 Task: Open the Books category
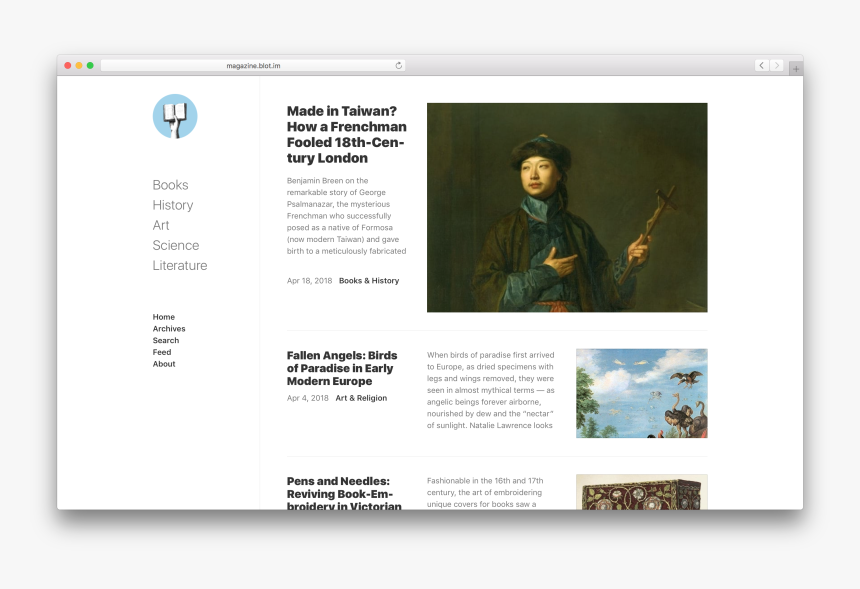coord(171,185)
